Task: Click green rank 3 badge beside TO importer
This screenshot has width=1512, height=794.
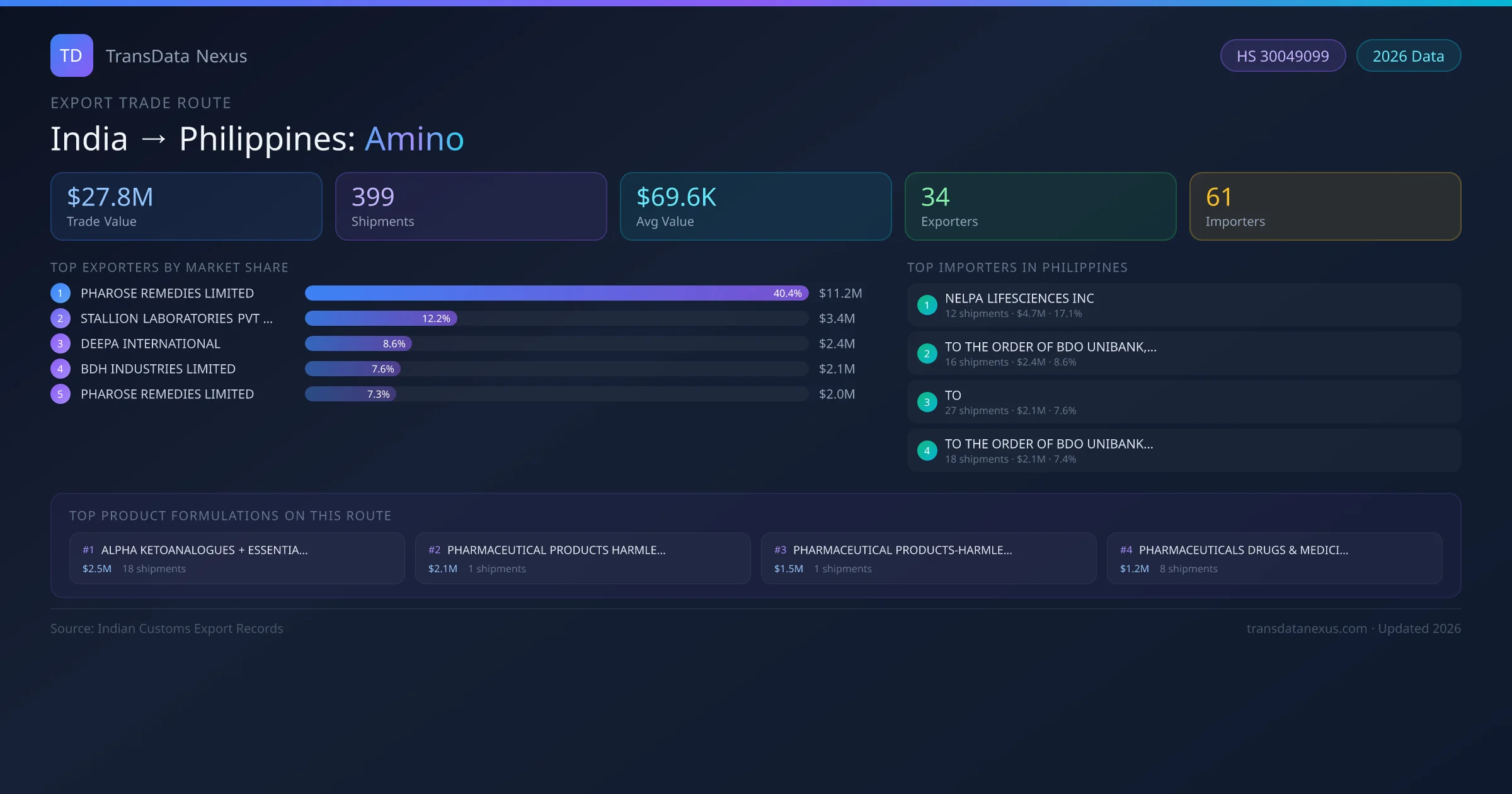Action: (927, 402)
